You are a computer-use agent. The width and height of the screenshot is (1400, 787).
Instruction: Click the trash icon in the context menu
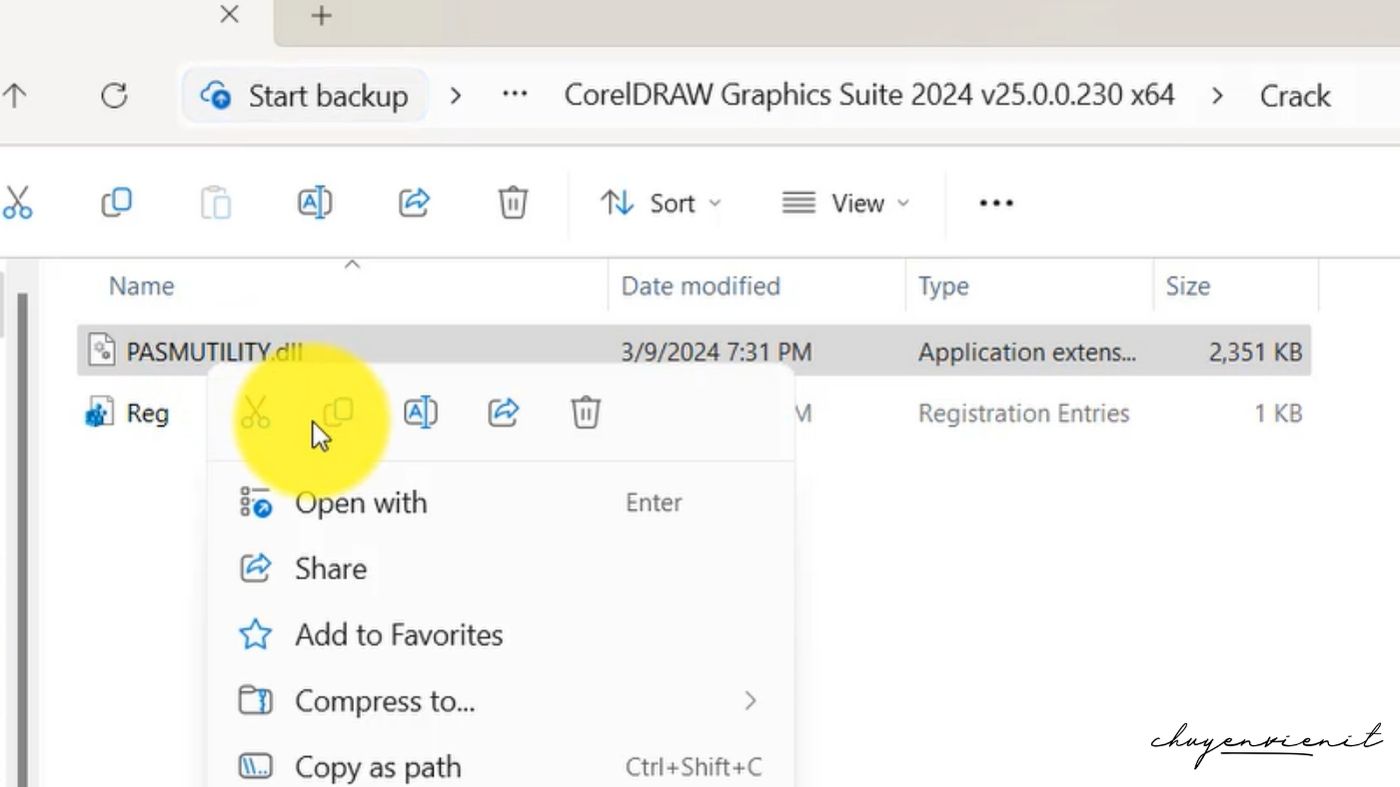[585, 412]
